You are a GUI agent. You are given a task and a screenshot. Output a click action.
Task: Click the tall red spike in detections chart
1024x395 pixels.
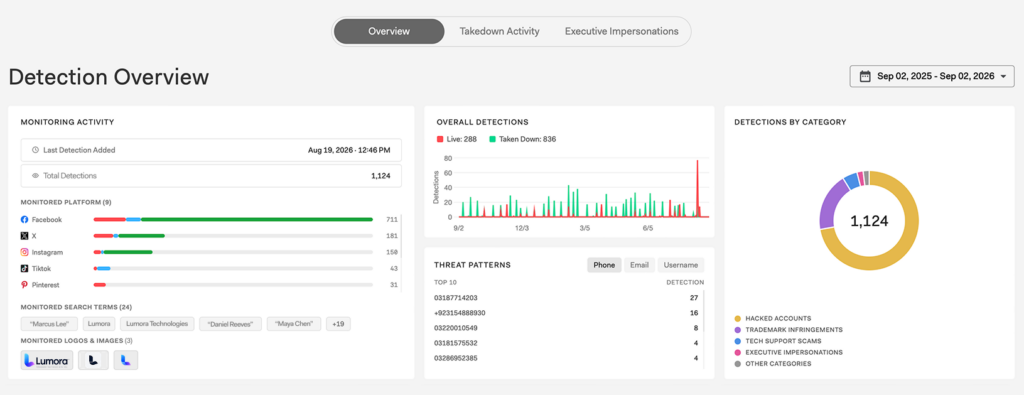tap(697, 188)
